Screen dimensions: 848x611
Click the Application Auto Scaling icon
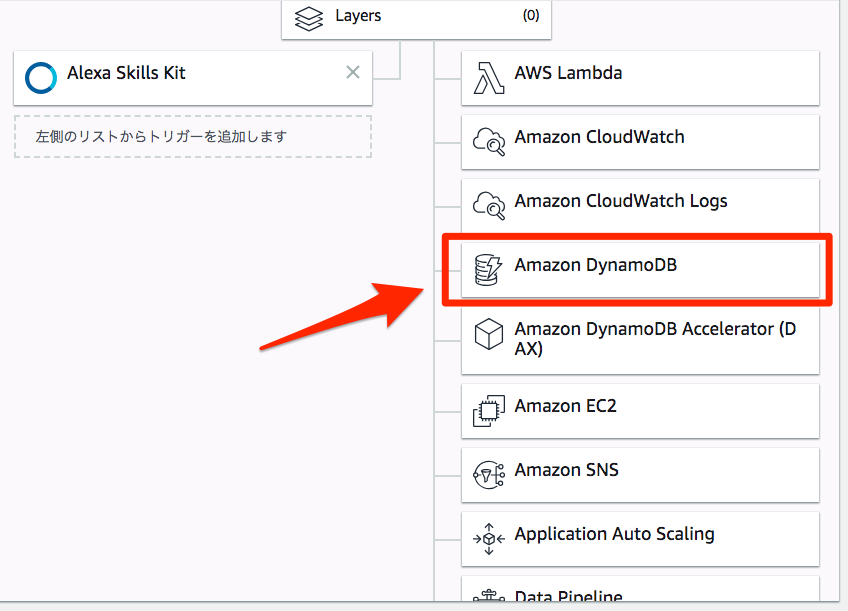click(489, 538)
